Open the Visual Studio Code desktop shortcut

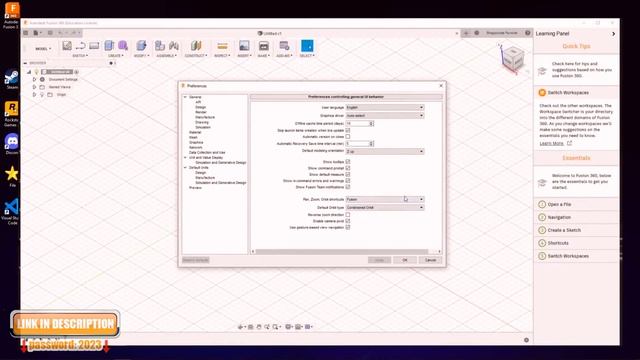11,211
